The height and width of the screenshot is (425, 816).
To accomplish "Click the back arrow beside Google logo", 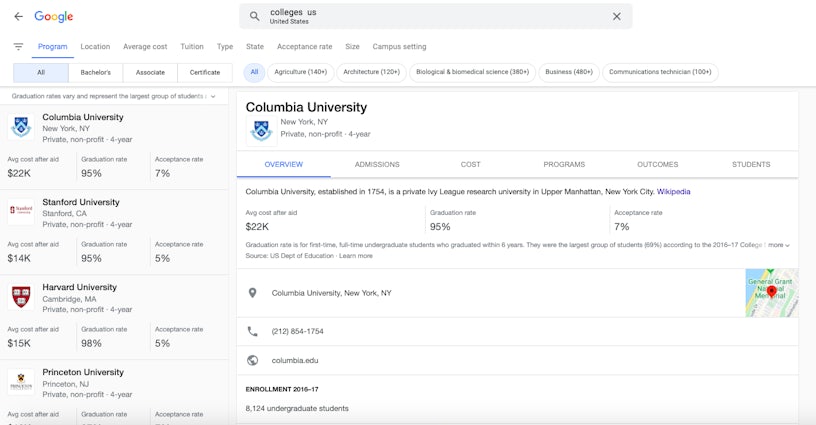I will point(18,17).
